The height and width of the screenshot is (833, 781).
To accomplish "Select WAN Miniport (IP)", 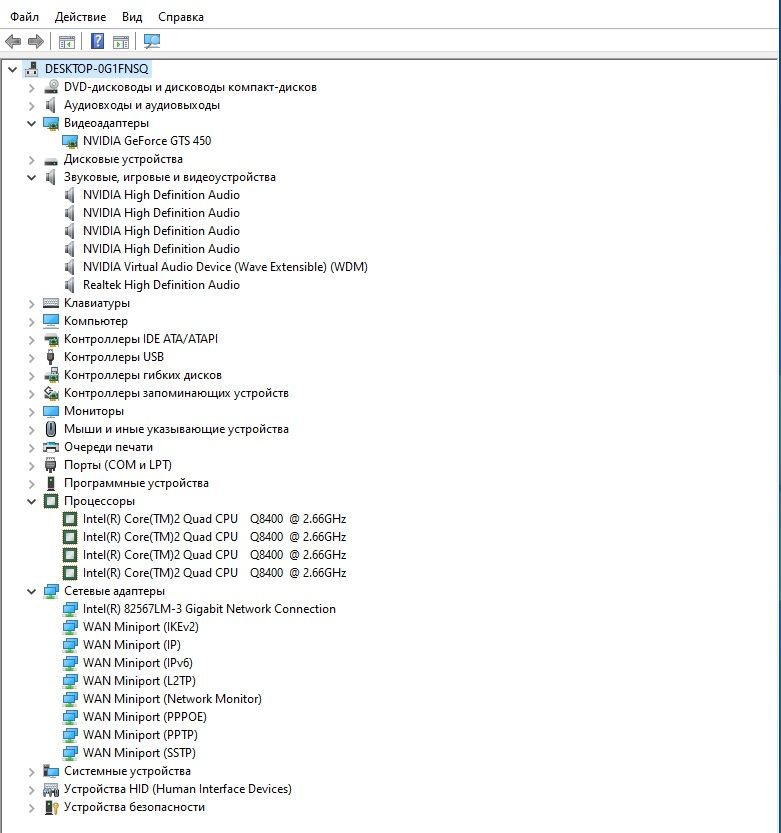I will (x=132, y=645).
